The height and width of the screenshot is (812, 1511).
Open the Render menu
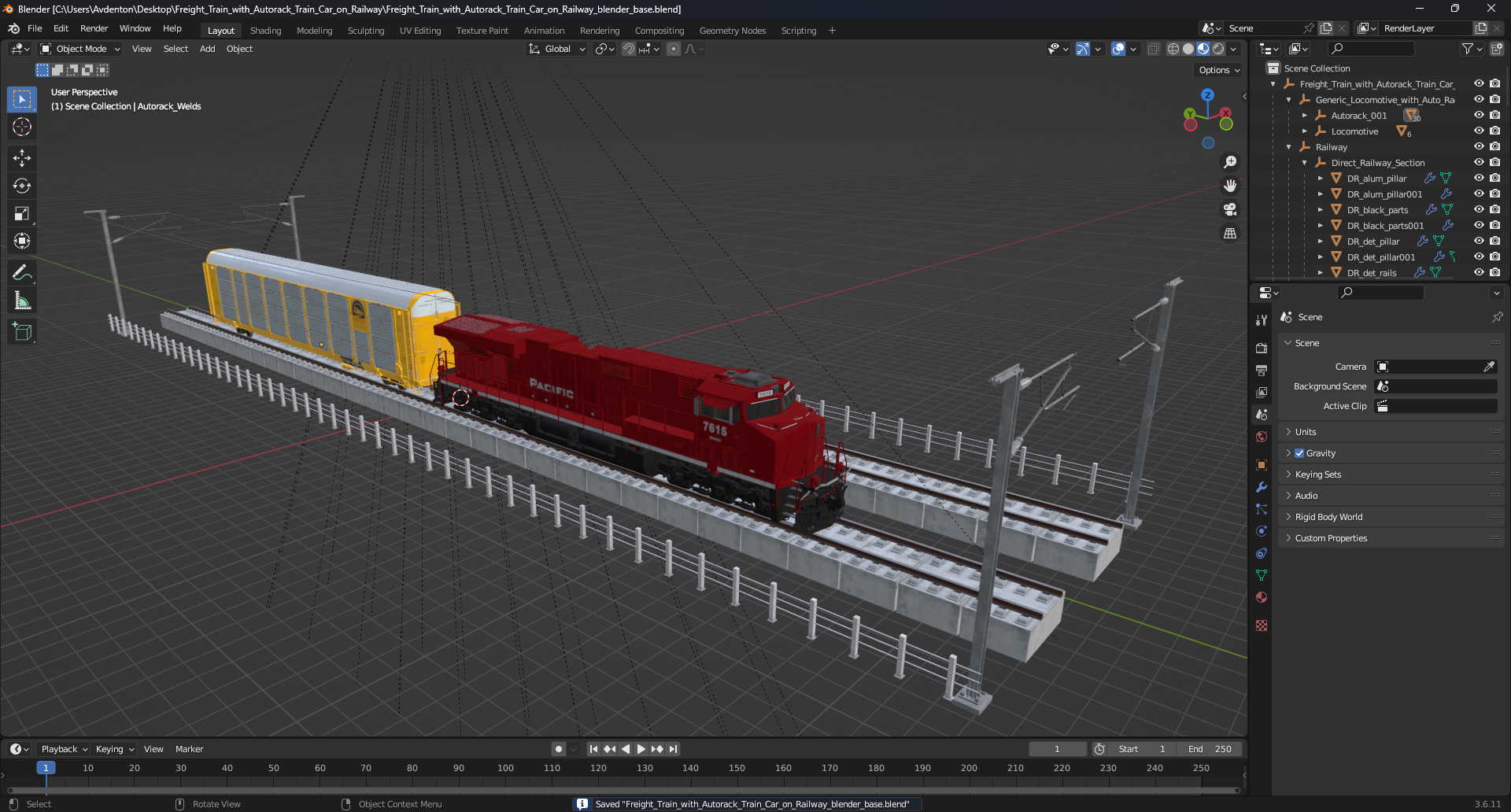94,28
